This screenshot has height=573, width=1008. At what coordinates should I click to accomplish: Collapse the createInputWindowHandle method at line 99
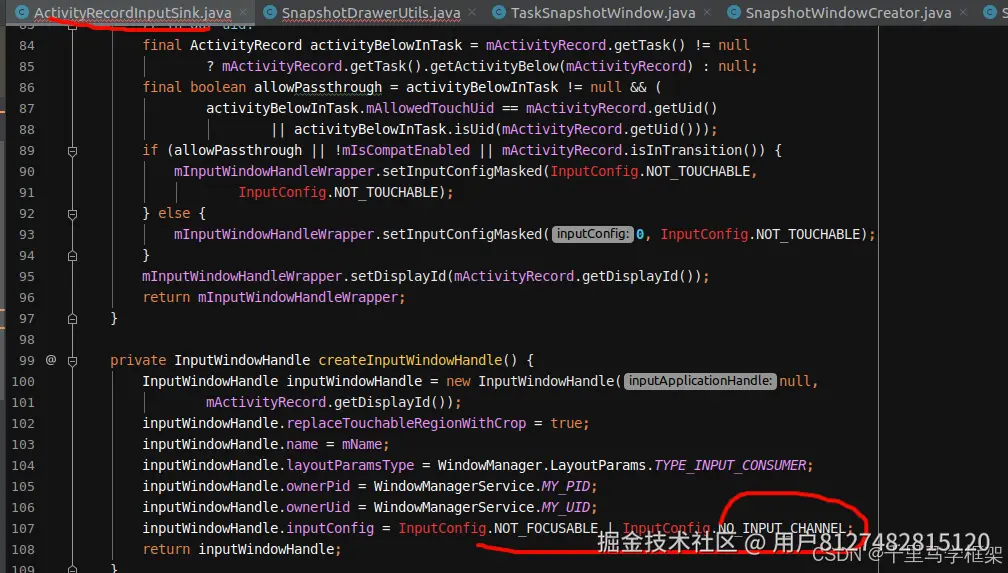73,361
